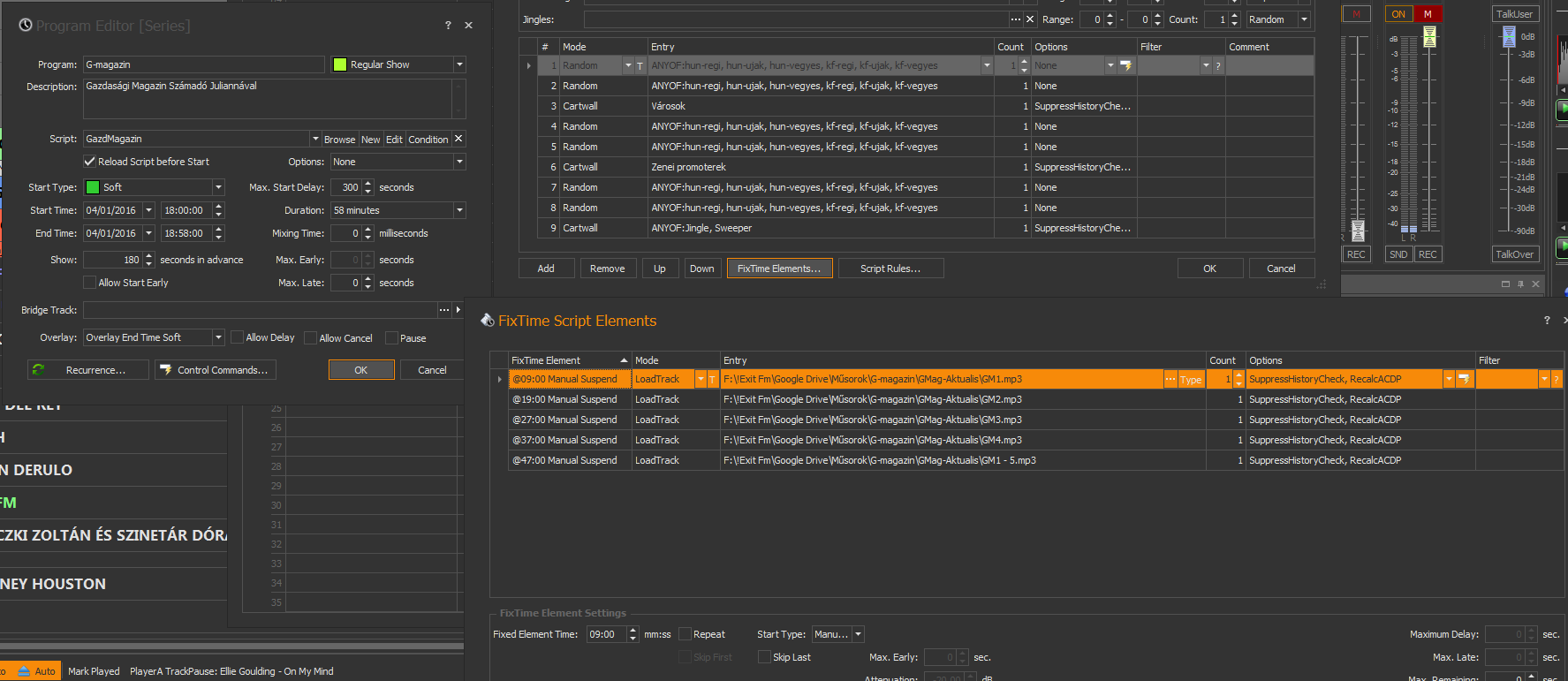Click the Comment column header
The width and height of the screenshot is (1568, 681).
(1269, 47)
